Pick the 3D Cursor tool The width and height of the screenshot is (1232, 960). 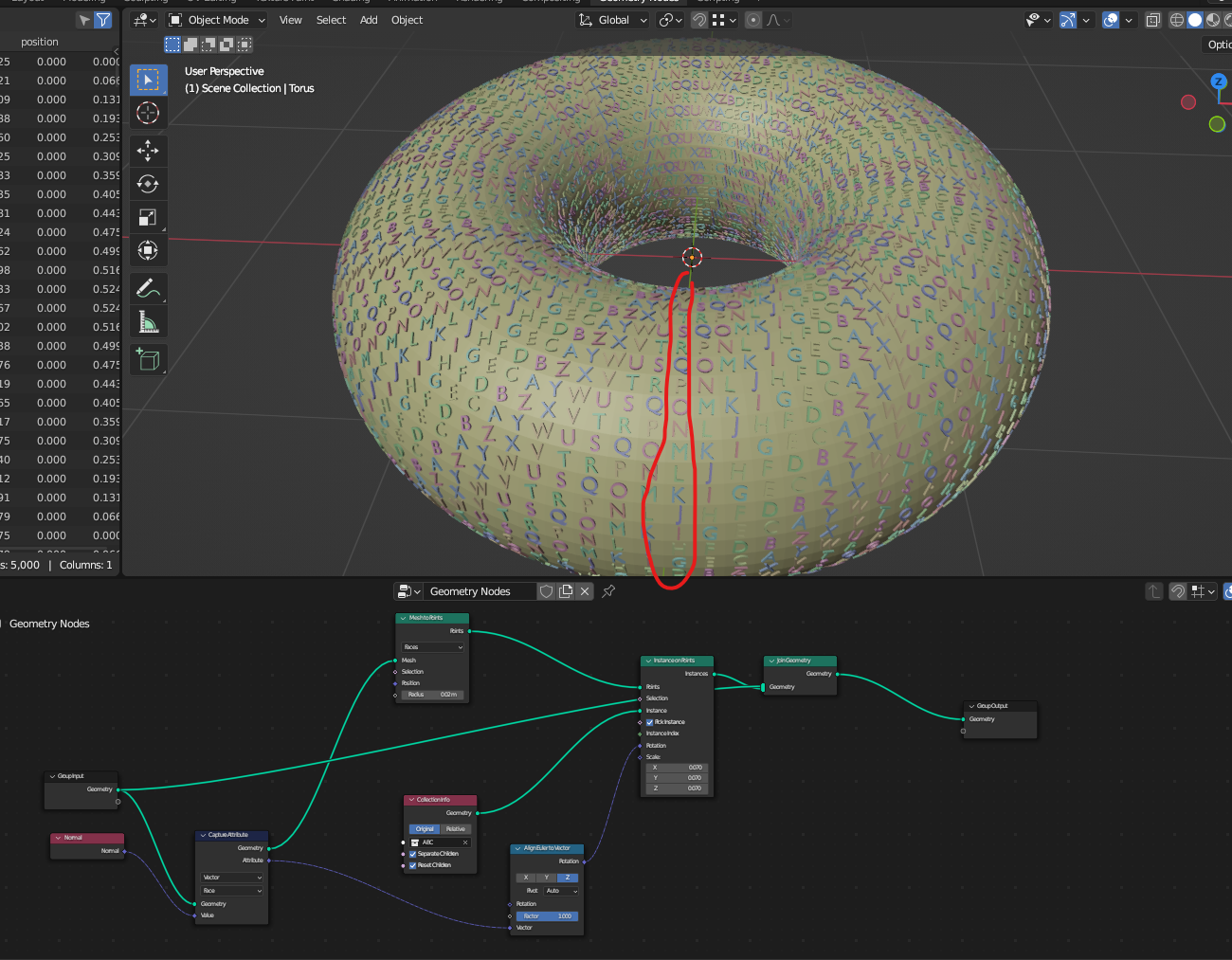click(x=148, y=114)
